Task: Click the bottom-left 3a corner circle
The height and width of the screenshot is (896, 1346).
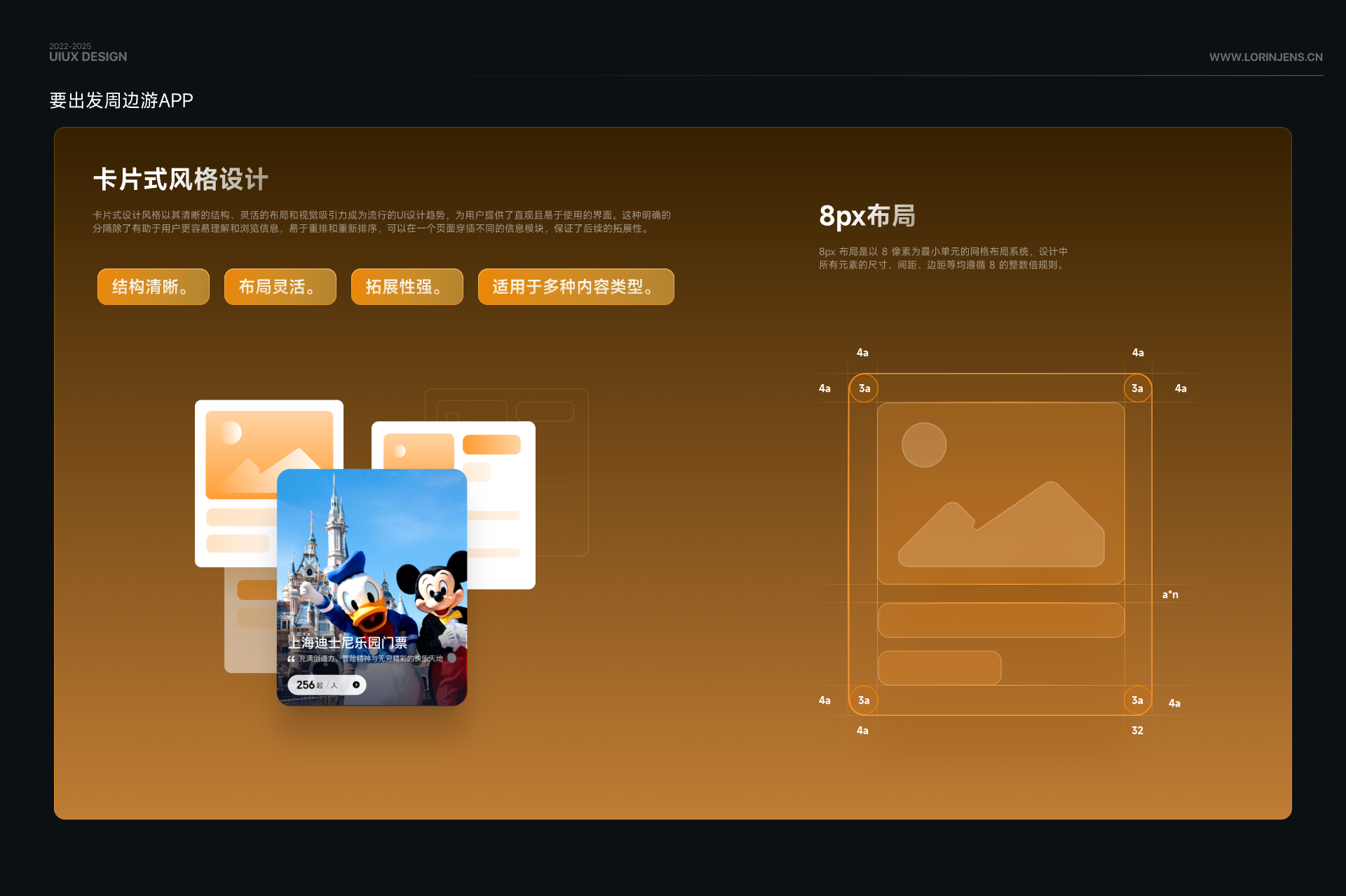Action: coord(864,700)
